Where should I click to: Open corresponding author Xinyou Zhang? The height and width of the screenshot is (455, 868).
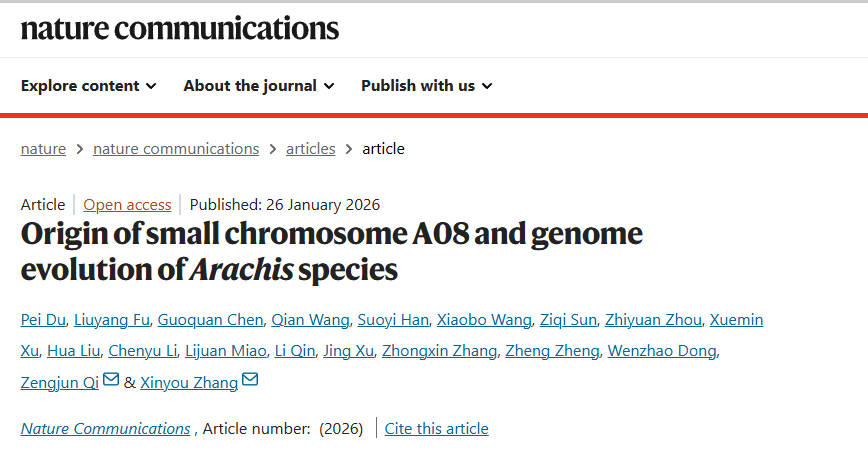click(x=189, y=382)
